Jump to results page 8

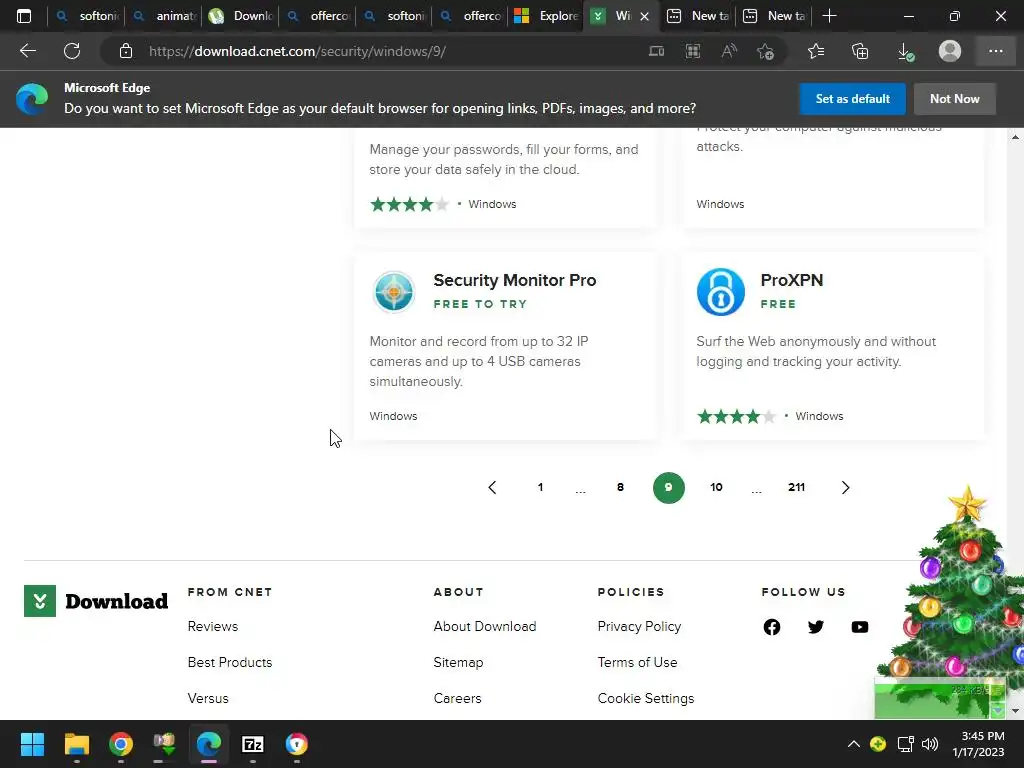(x=620, y=487)
